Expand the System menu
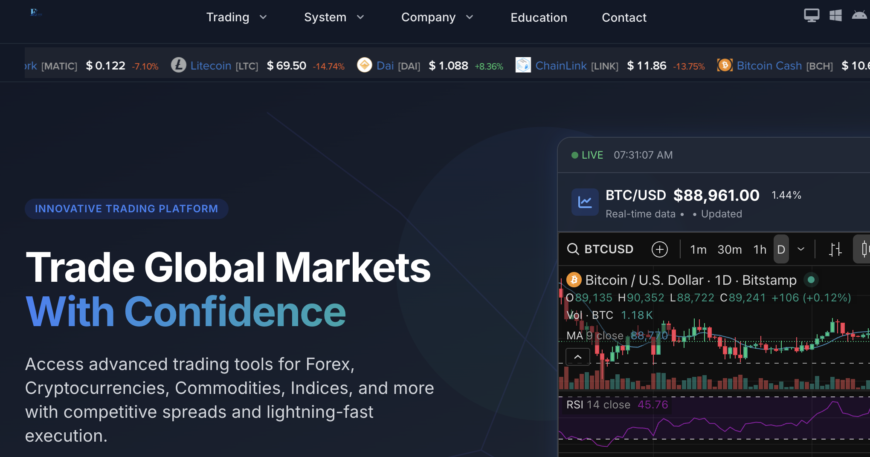 pyautogui.click(x=334, y=17)
